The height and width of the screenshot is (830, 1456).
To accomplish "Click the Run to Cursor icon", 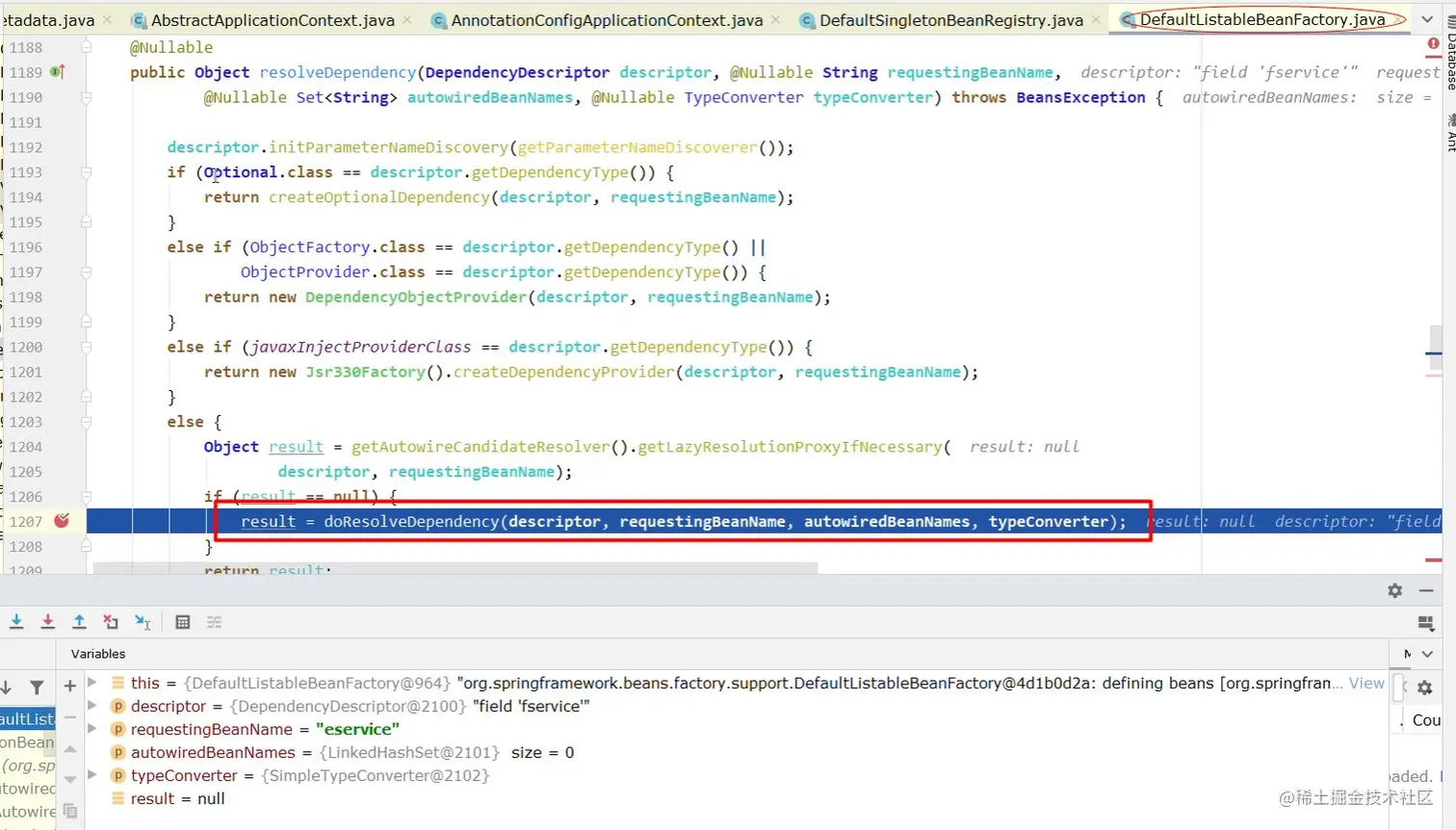I will (143, 622).
